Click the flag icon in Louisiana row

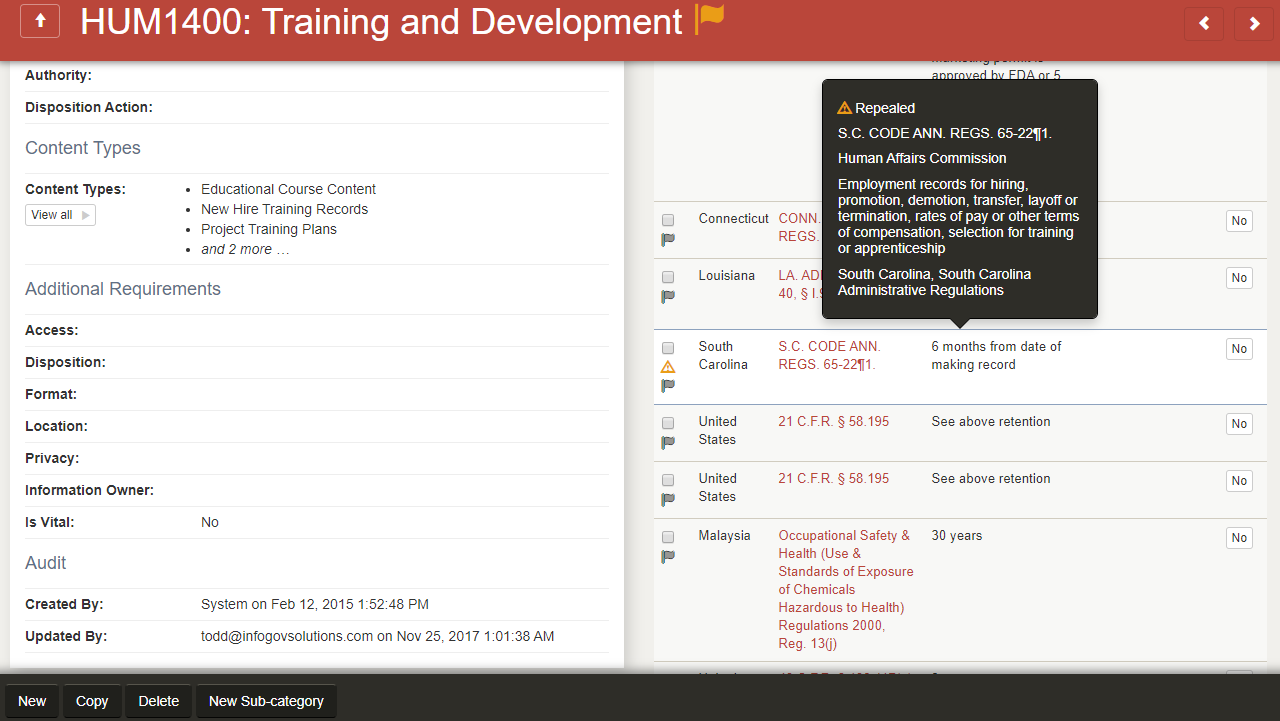(x=668, y=297)
